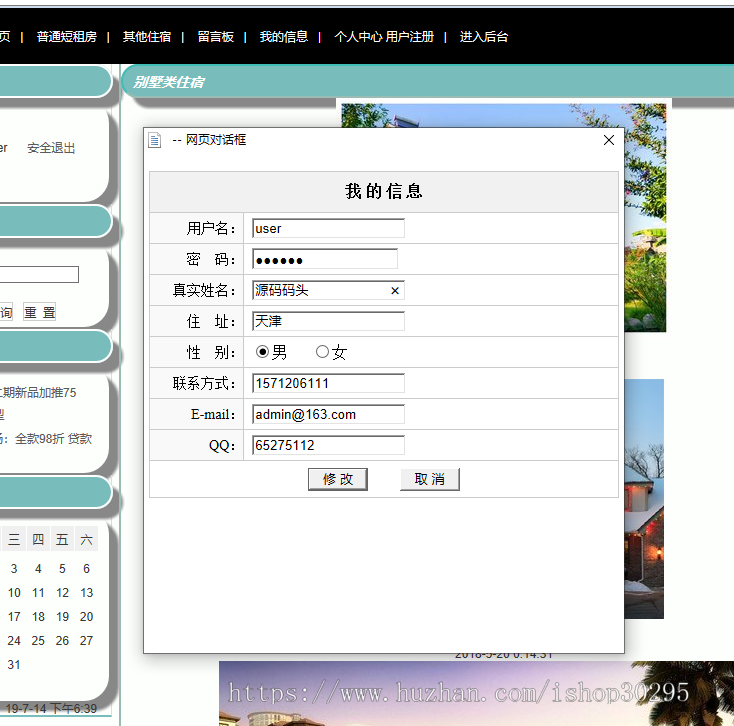The image size is (734, 726).
Task: Click the palm-tree sunset villa image at the bottom
Action: click(477, 693)
